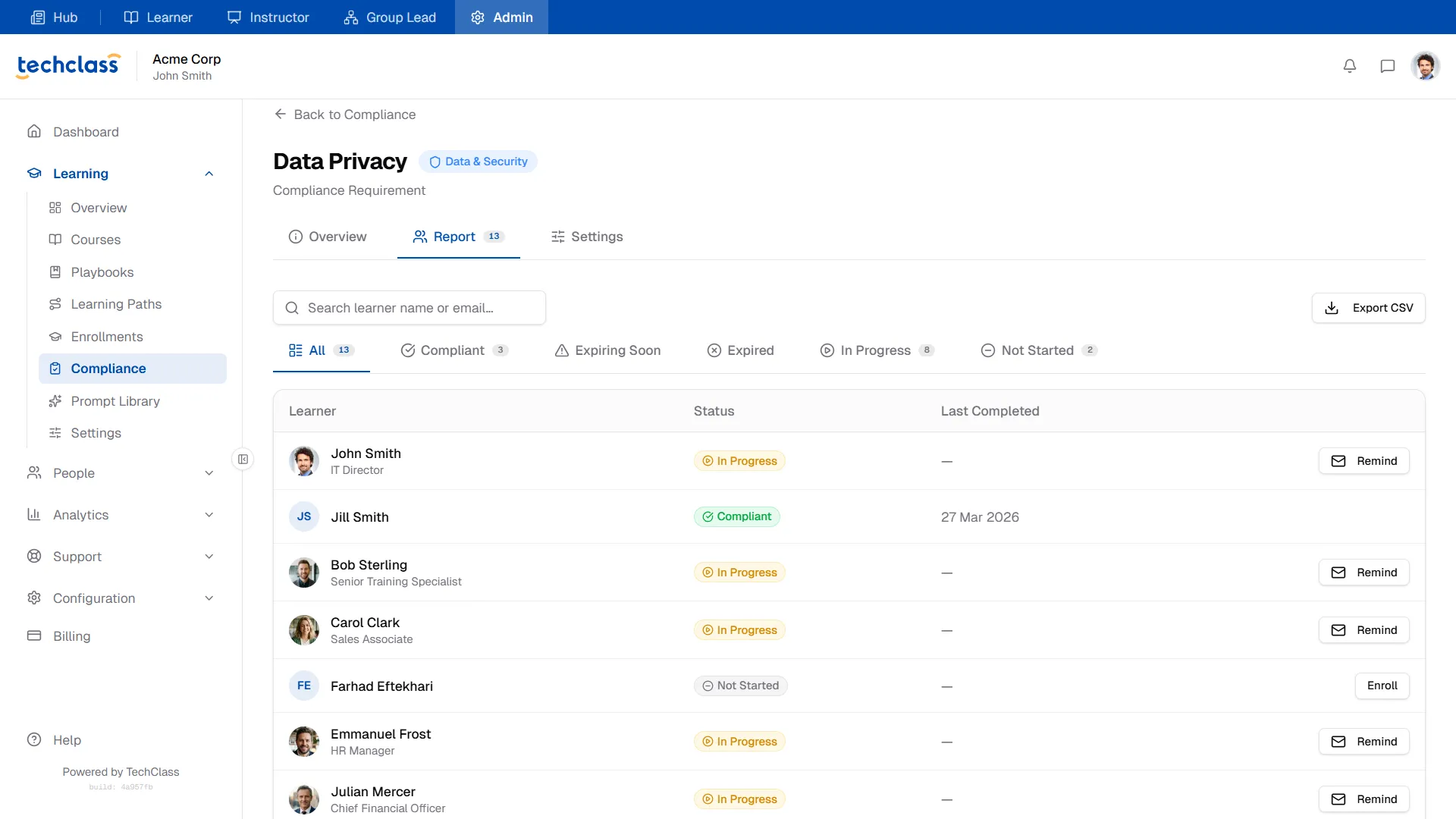Screen dimensions: 1456x819
Task: Filter by Compliant learners
Action: (454, 350)
